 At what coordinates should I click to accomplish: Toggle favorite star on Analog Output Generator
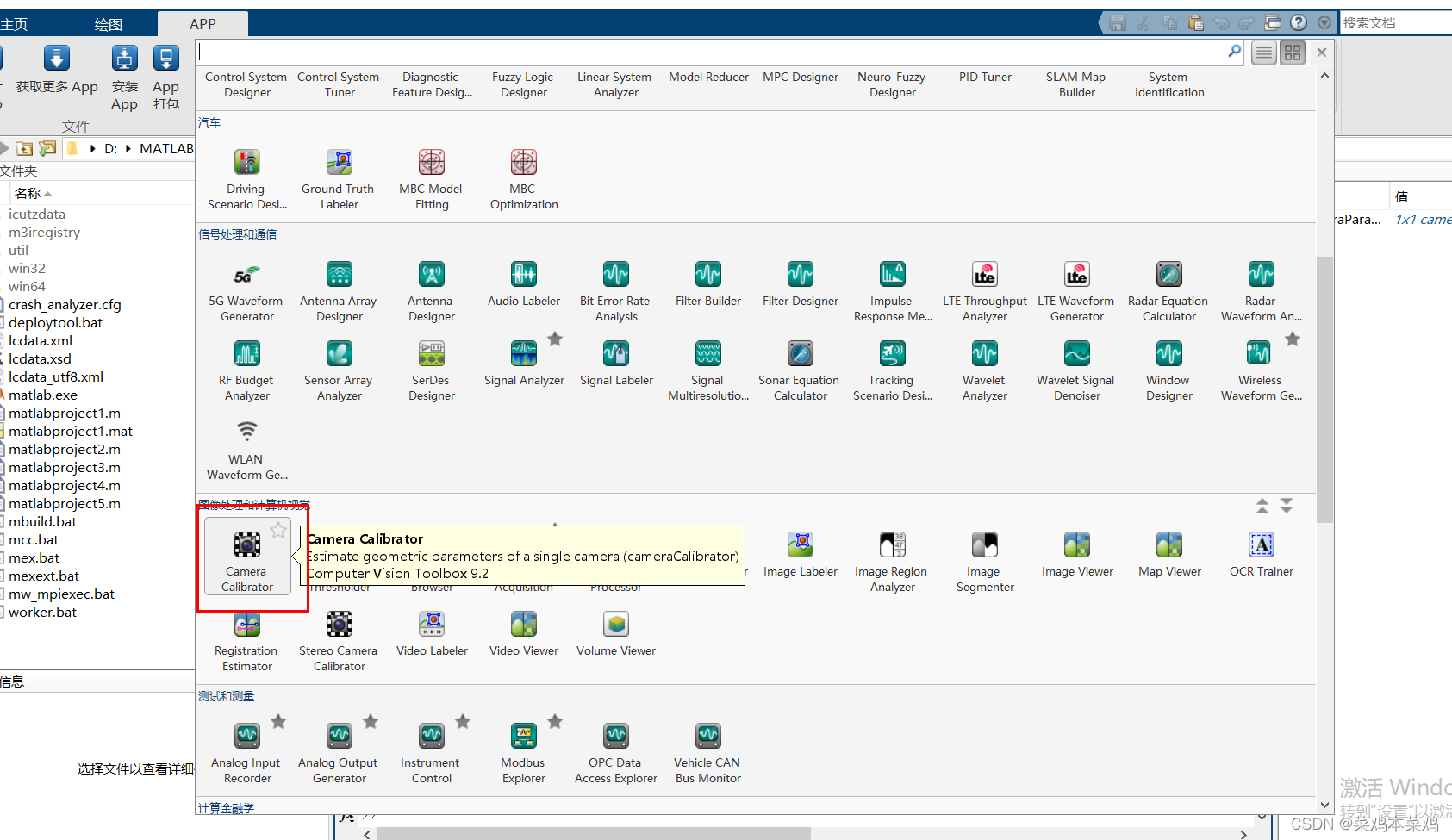tap(371, 721)
